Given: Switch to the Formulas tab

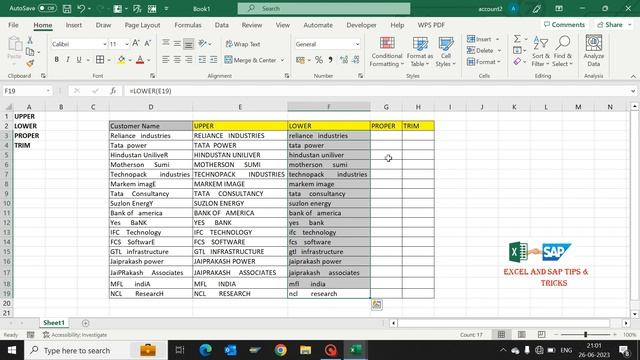Looking at the screenshot, I should [x=188, y=25].
